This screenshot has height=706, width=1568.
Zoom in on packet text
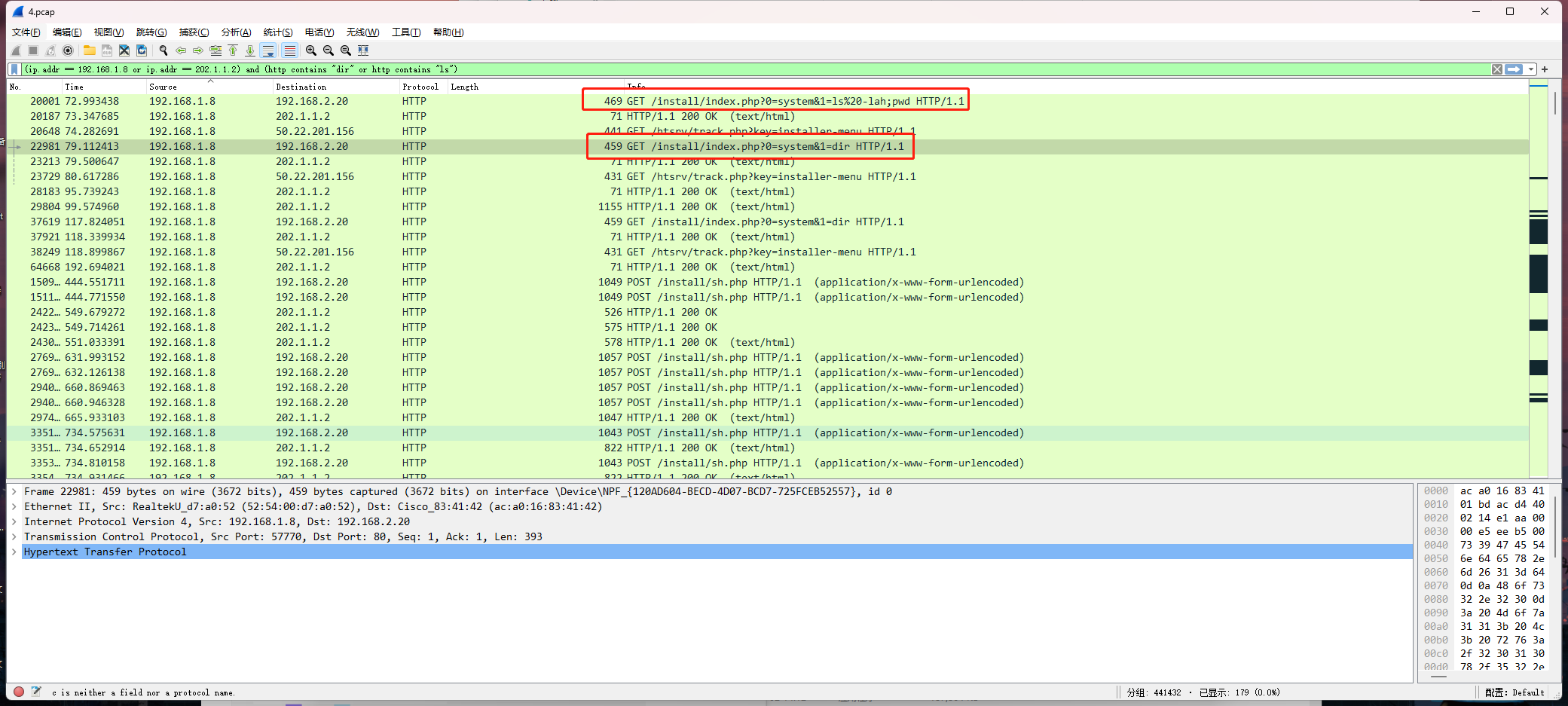tap(311, 50)
